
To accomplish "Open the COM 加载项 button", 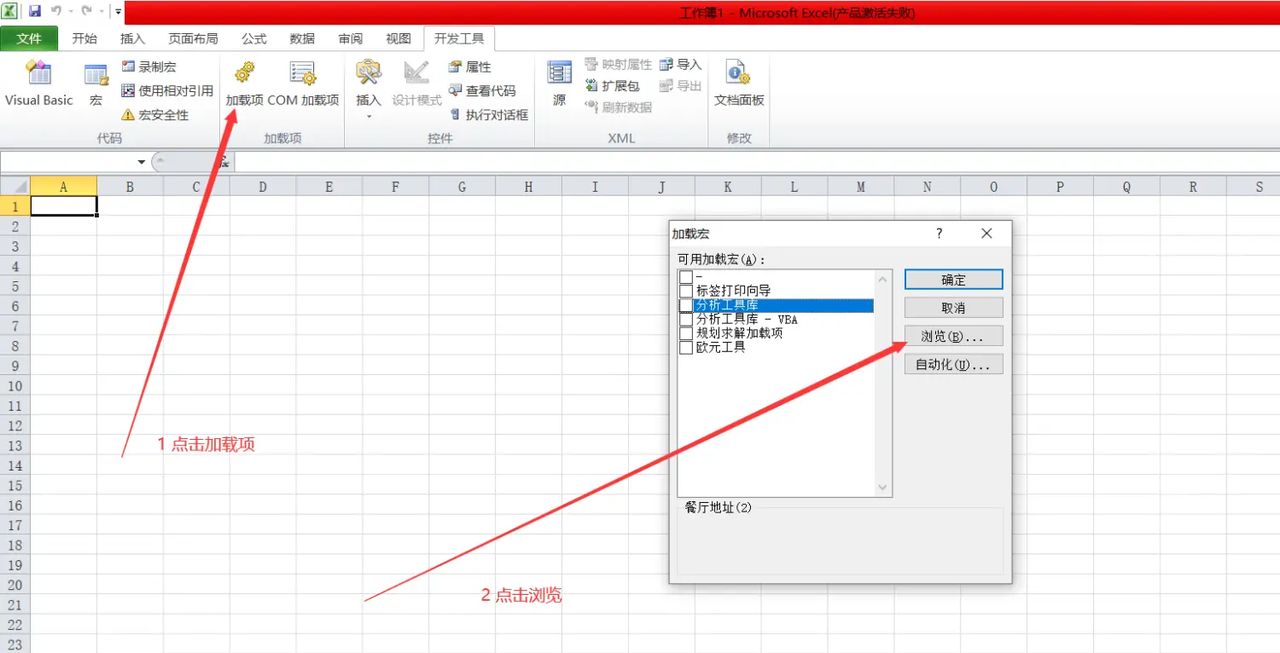I will click(x=303, y=83).
